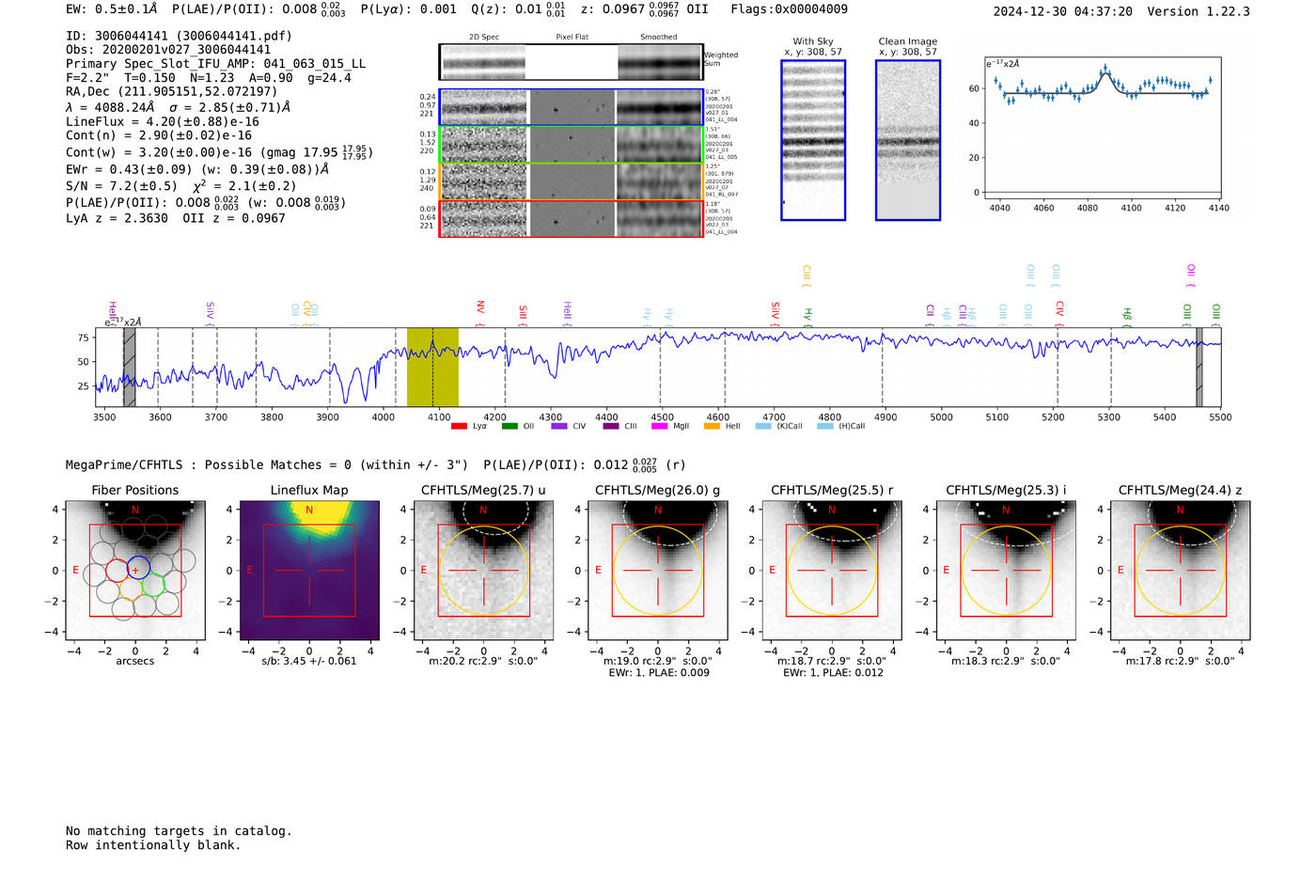Select the λ = 4088.24Å line
Image resolution: width=1316 pixels, height=896 pixels.
[x=179, y=107]
